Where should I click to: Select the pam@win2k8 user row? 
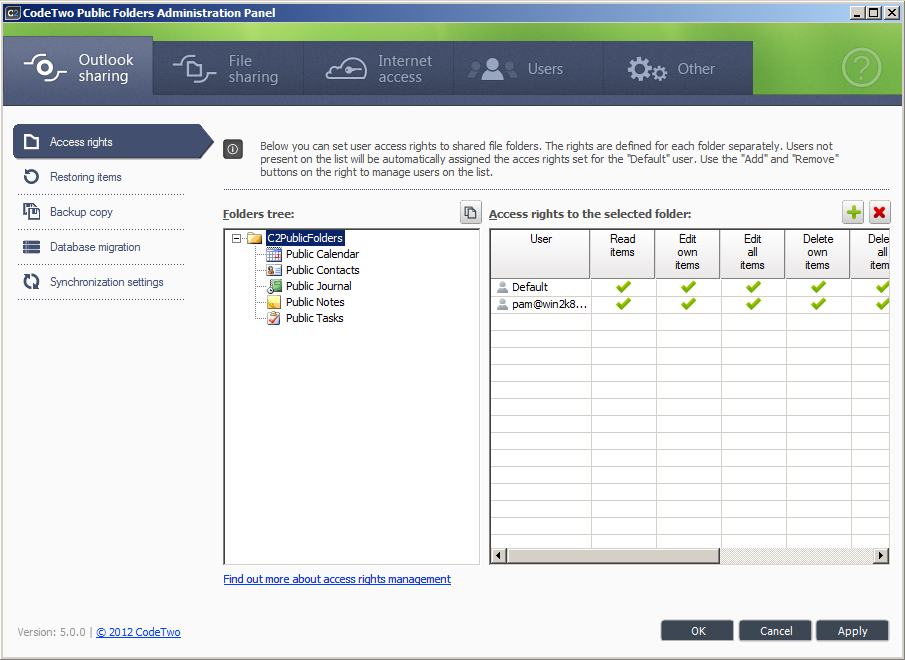point(690,304)
